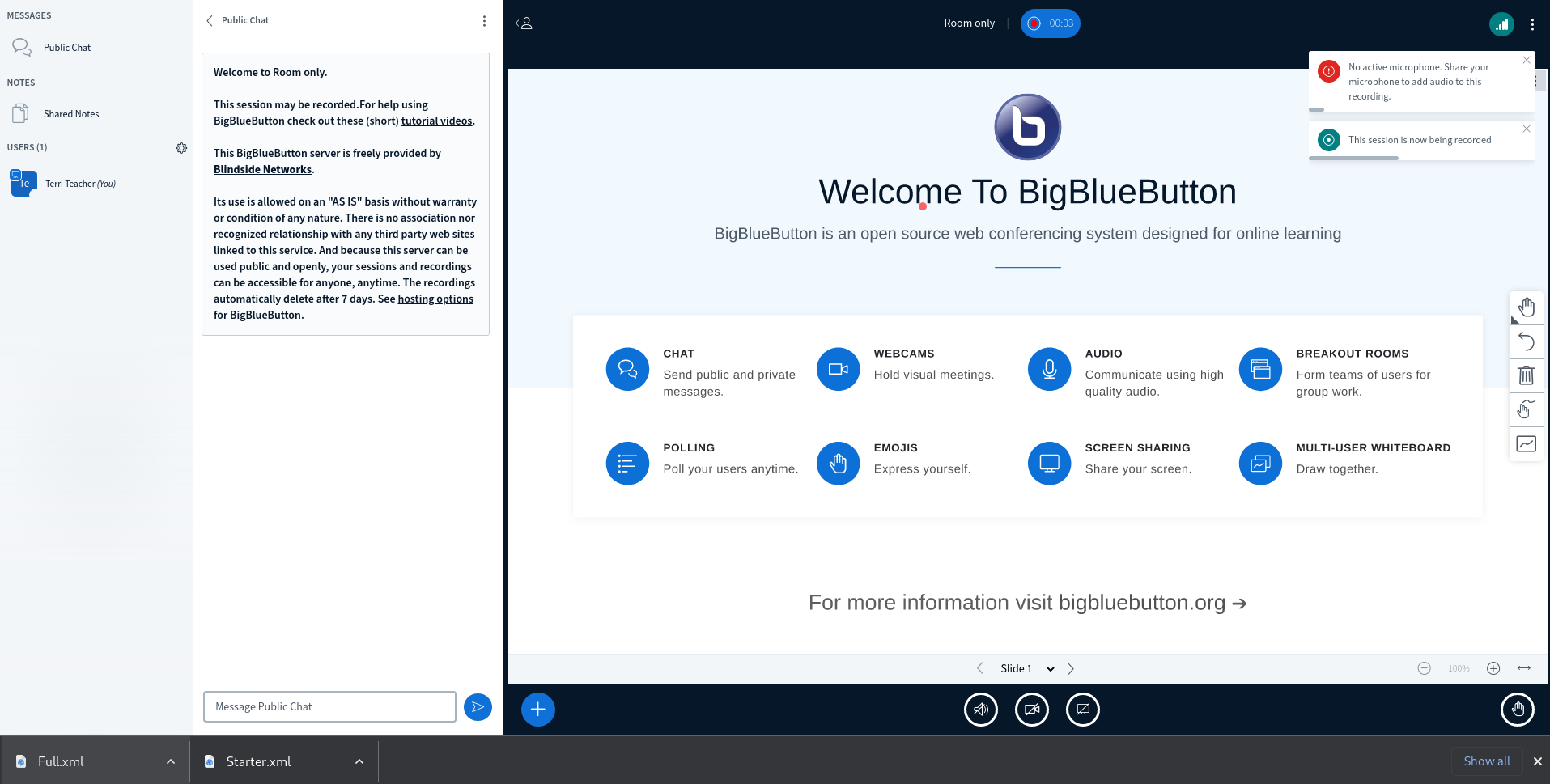Hide Public Chat panel with back arrow
Viewport: 1550px width, 784px height.
(210, 21)
